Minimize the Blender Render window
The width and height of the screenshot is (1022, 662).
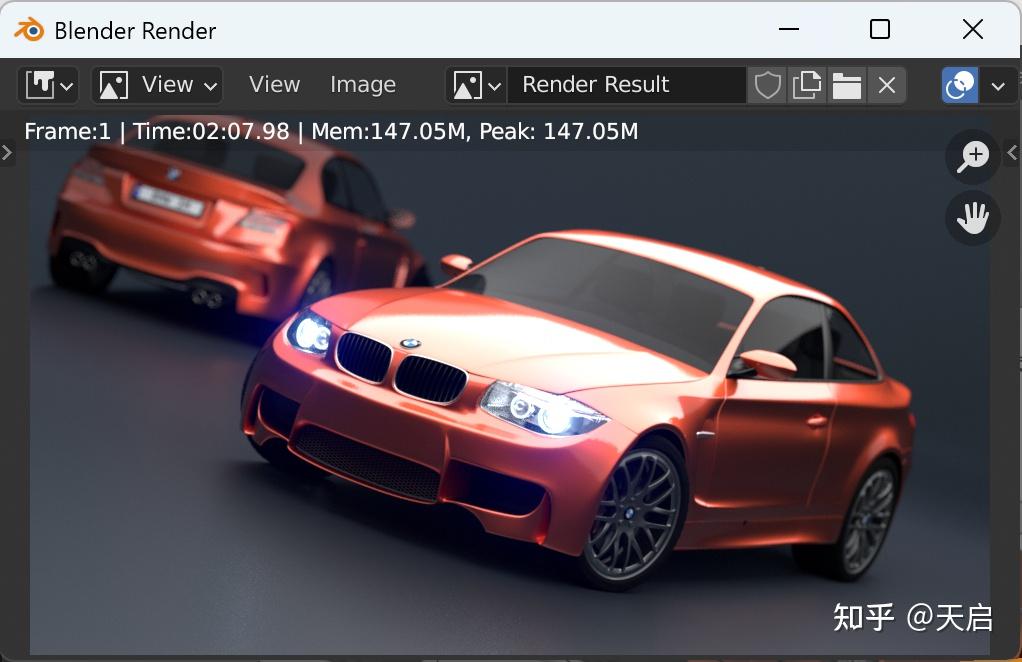pos(789,29)
